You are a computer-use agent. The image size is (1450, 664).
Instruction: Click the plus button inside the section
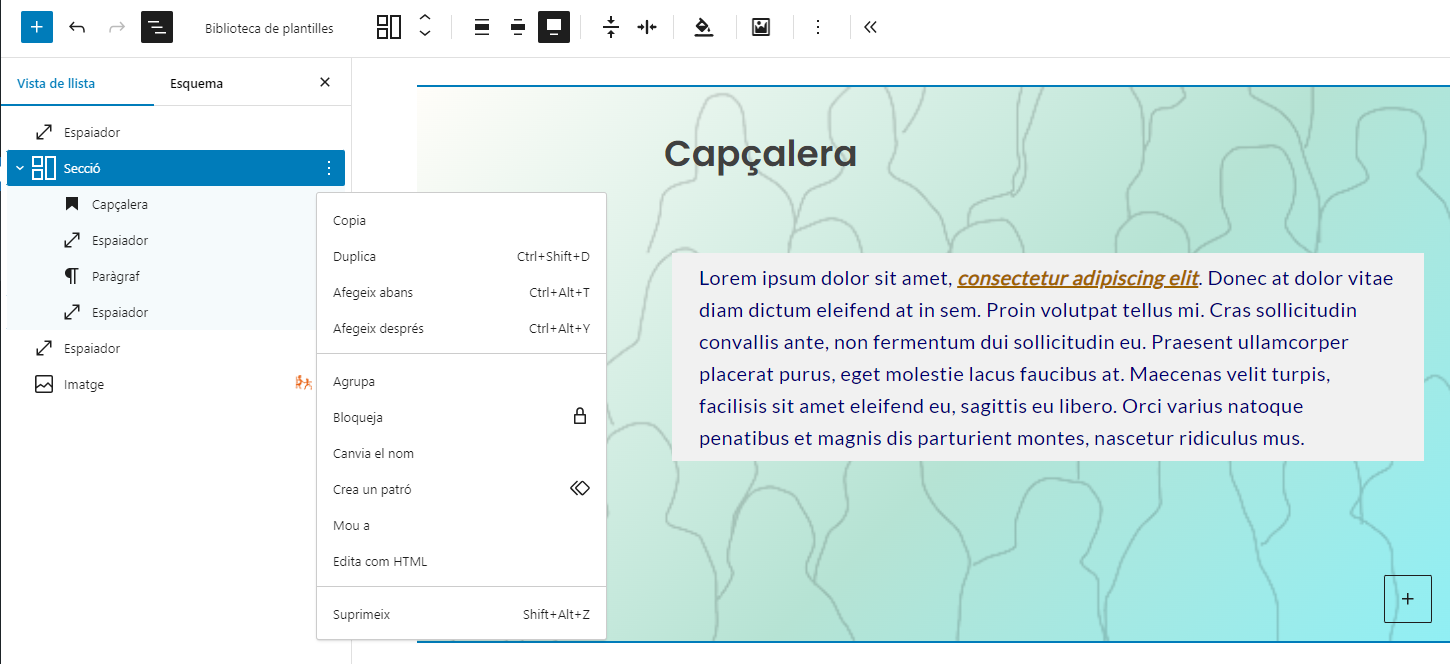pos(1407,599)
